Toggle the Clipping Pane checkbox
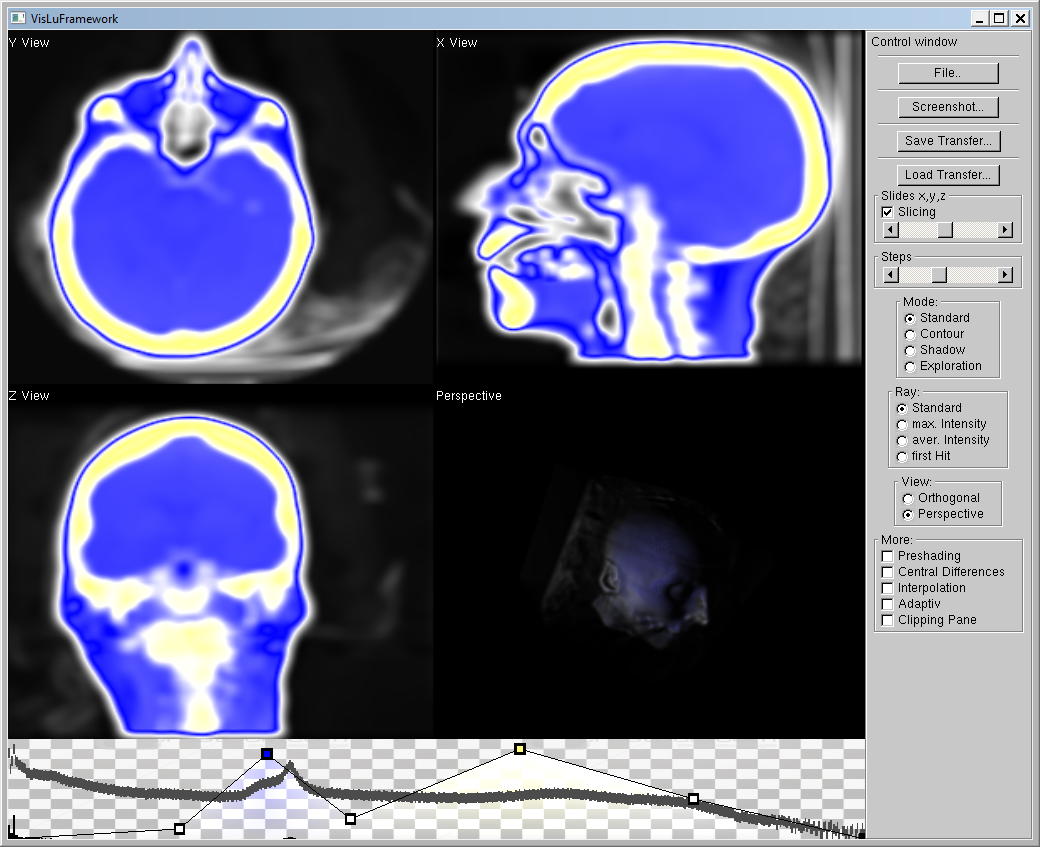This screenshot has height=847, width=1040. (x=887, y=620)
